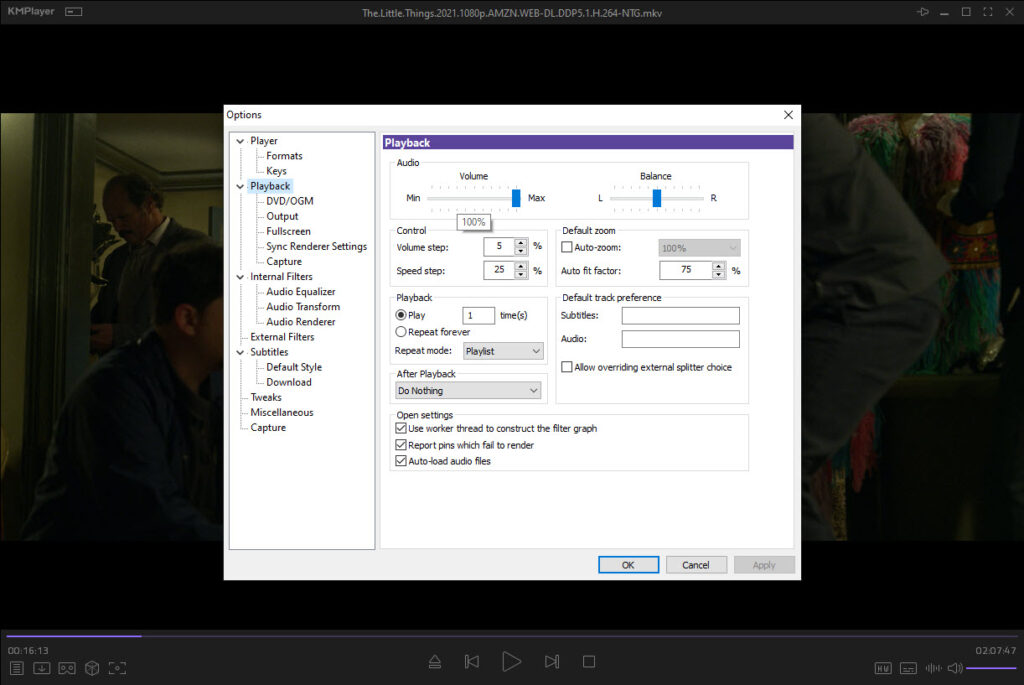Open the KMPlayer logo menu

pos(31,11)
